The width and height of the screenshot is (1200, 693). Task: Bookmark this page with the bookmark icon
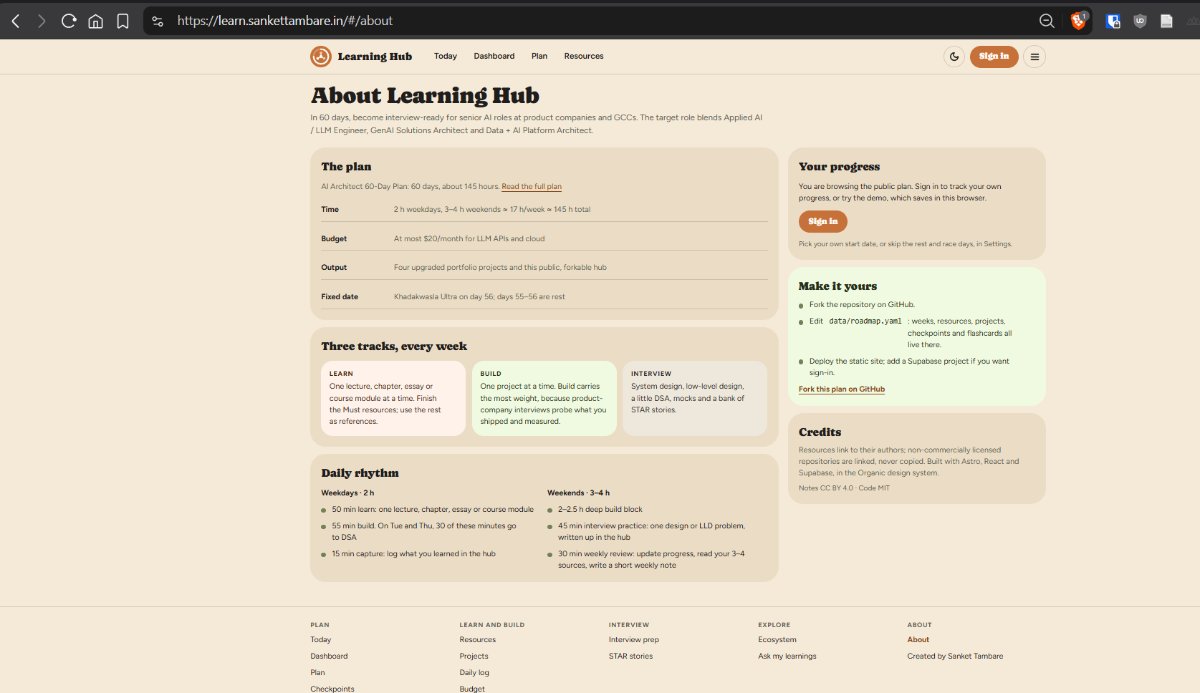[122, 20]
